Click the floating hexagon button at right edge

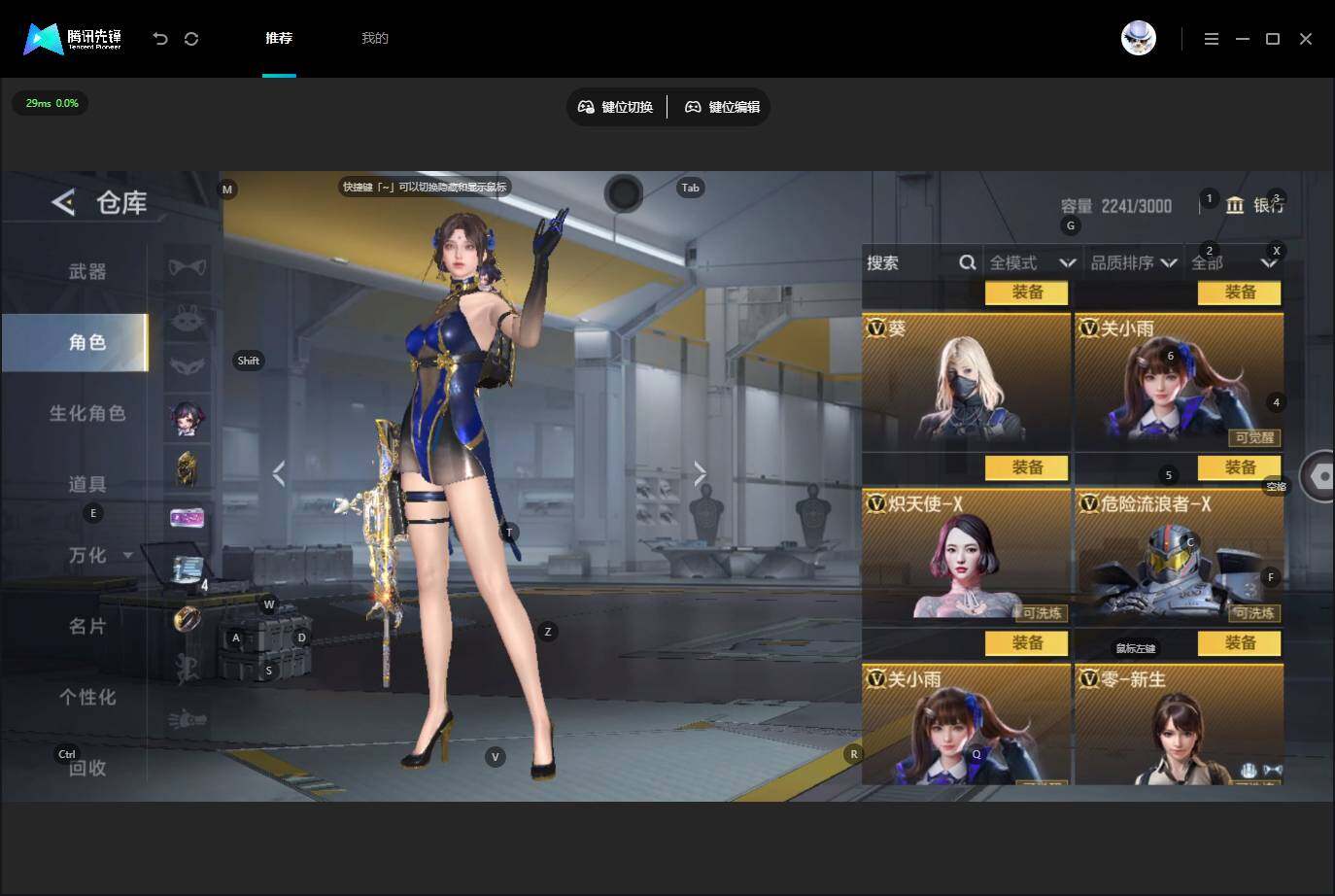tap(1319, 476)
